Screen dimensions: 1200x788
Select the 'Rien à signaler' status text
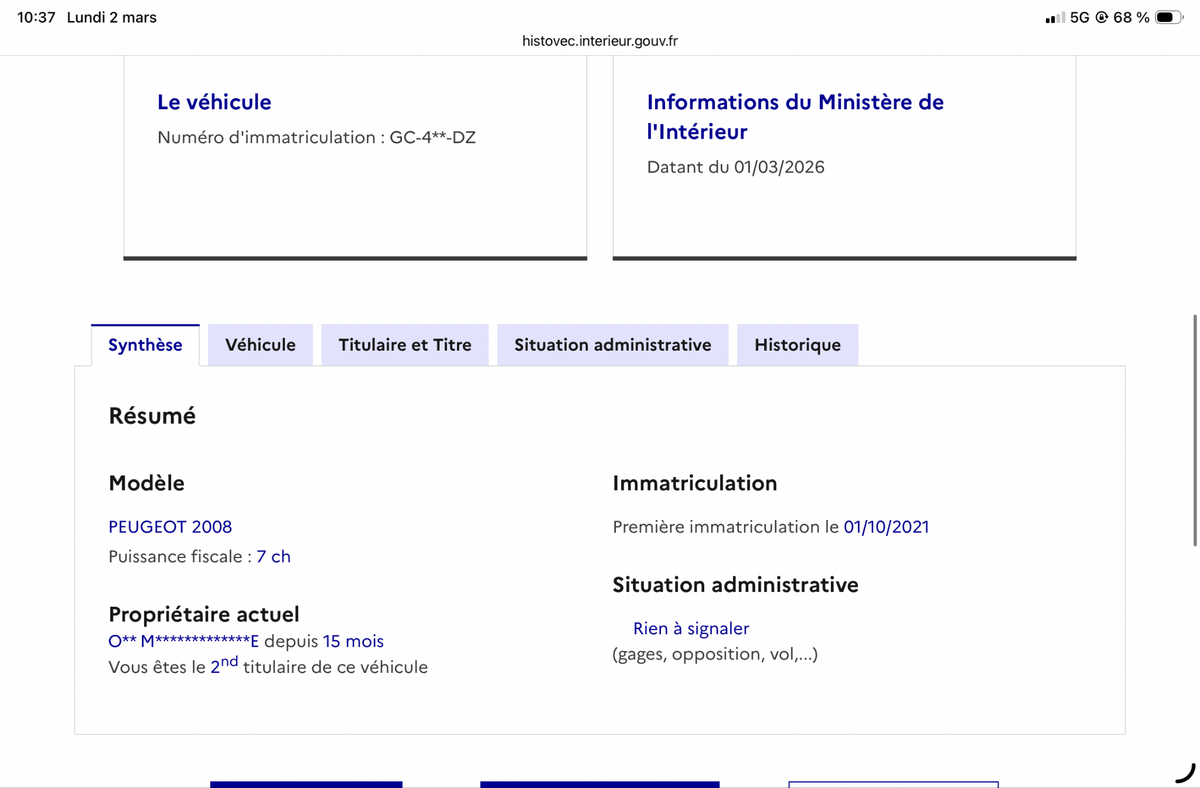tap(691, 628)
